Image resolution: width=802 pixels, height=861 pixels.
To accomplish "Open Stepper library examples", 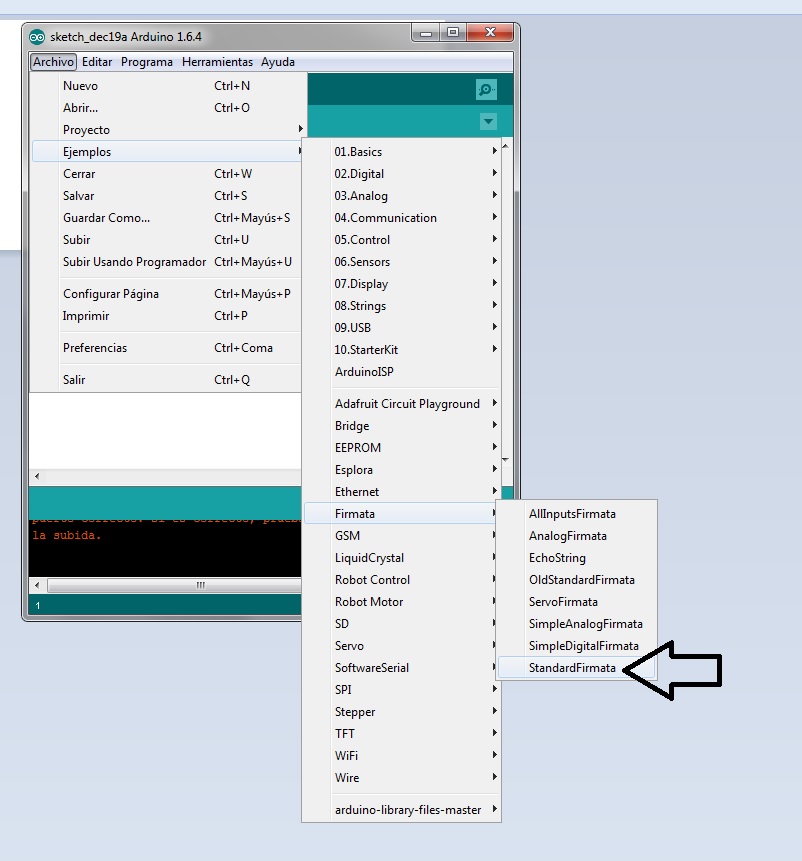I will point(401,711).
